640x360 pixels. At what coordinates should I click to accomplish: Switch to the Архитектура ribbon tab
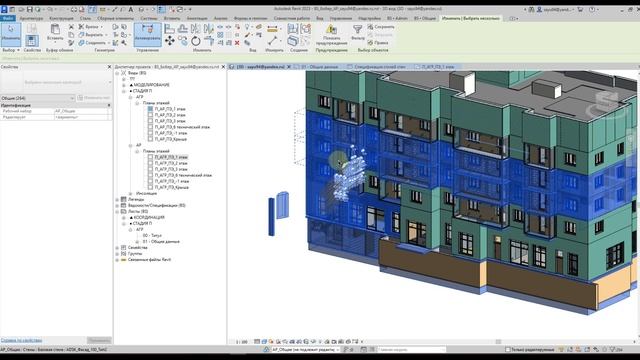pyautogui.click(x=31, y=18)
